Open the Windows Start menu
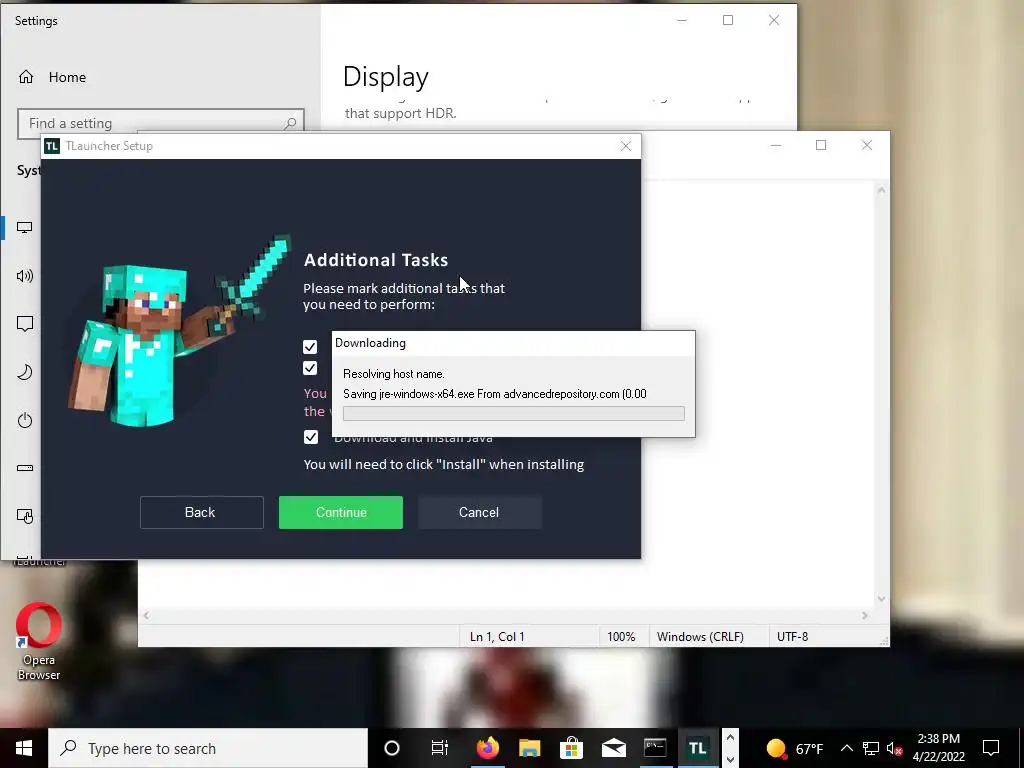This screenshot has width=1024, height=768. coord(24,748)
